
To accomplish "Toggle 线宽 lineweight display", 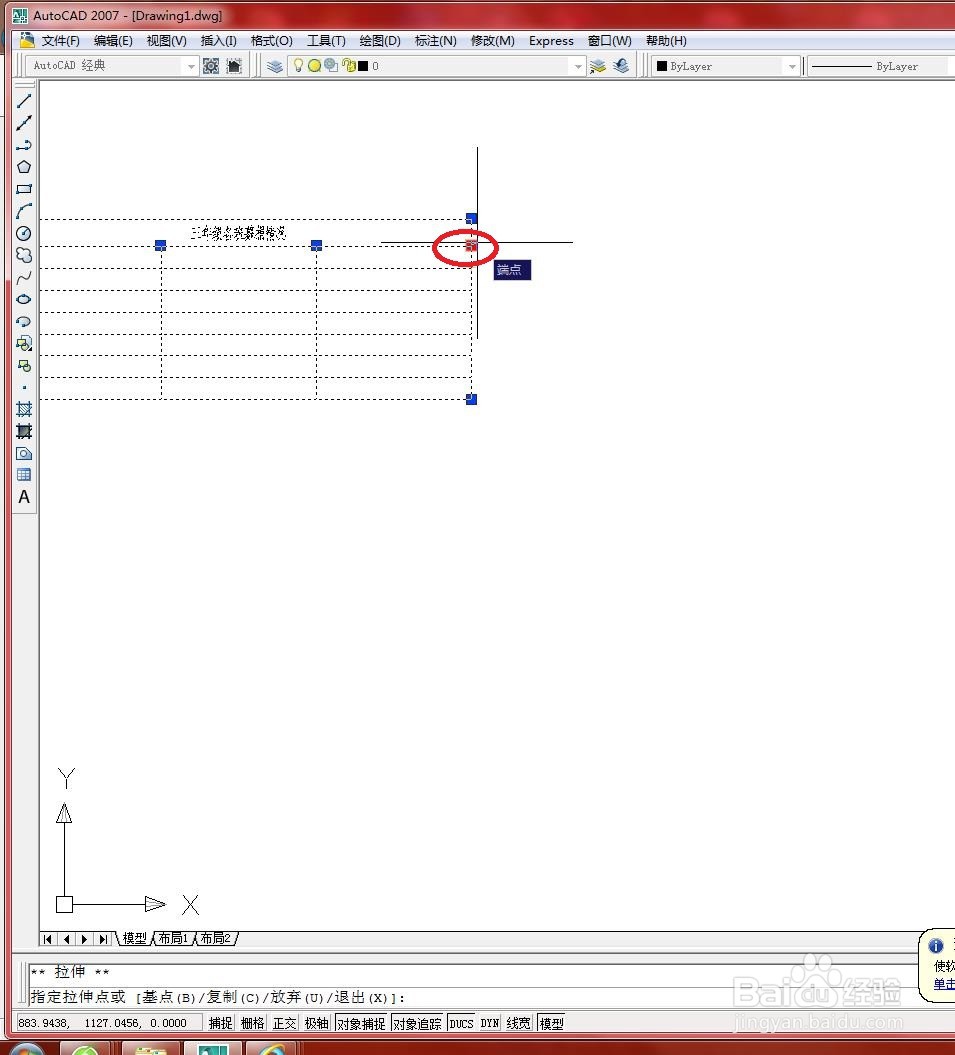I will 518,1023.
